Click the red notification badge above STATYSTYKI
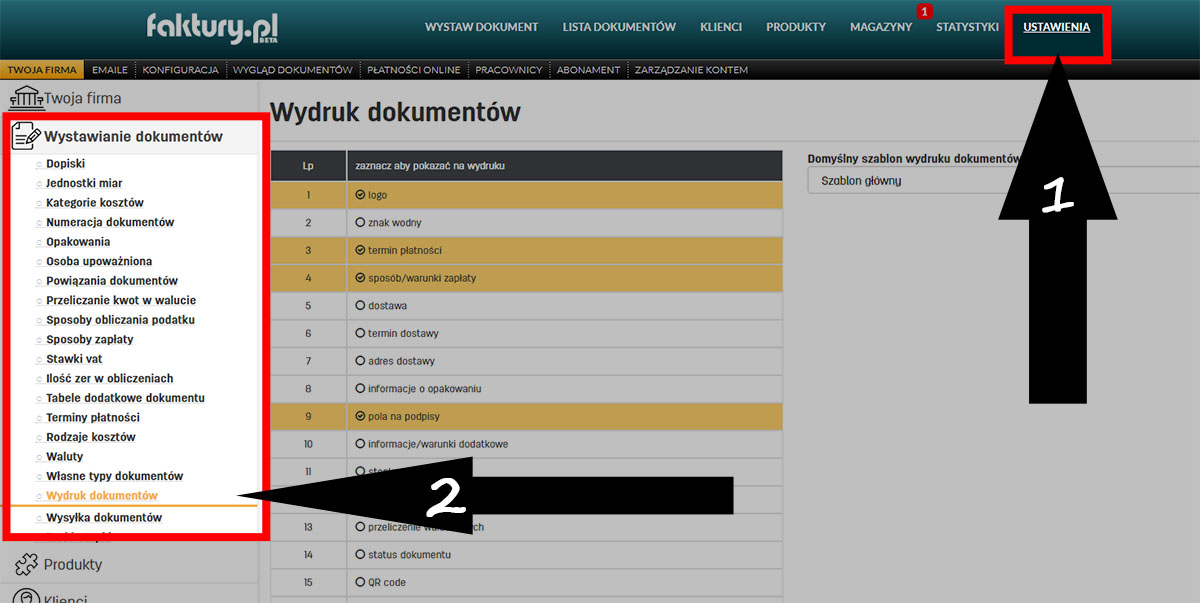This screenshot has height=603, width=1200. pos(924,11)
